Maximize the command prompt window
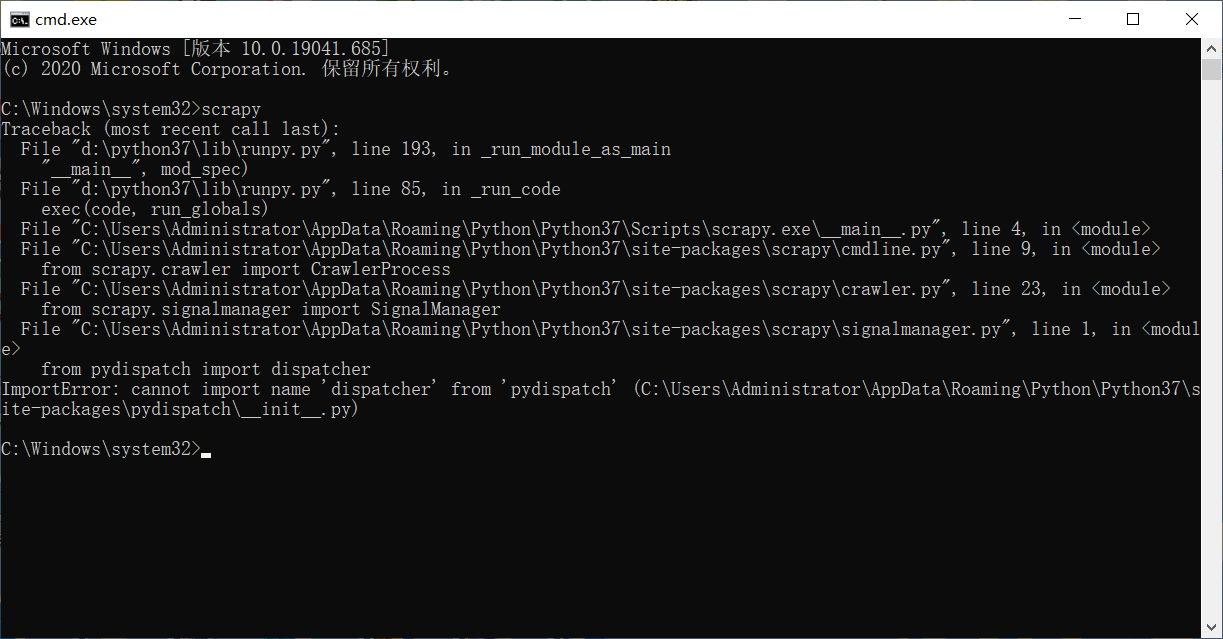 pos(1133,19)
